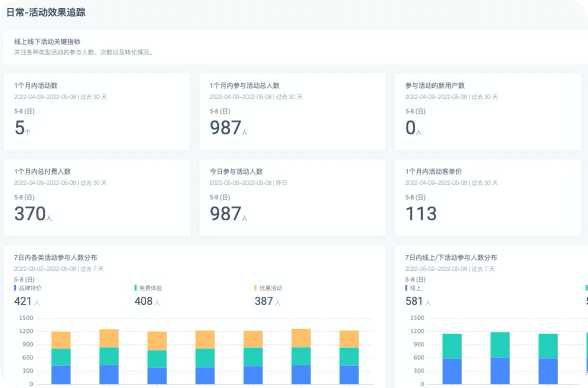The image size is (588, 388).
Task: Click the blue color marker beside 品牌特价
Action: click(15, 288)
